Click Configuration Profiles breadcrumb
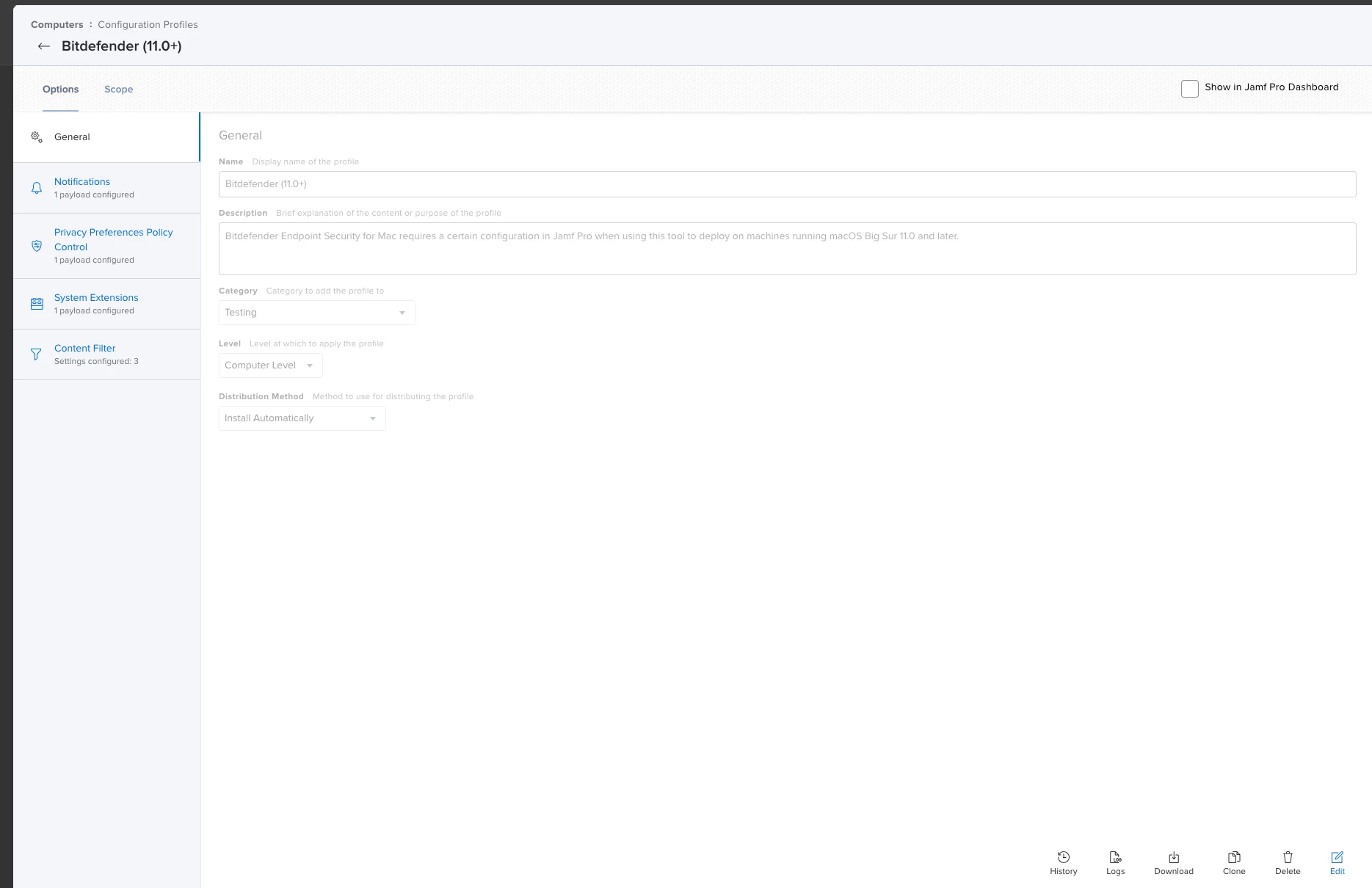This screenshot has height=888, width=1372. tap(148, 25)
